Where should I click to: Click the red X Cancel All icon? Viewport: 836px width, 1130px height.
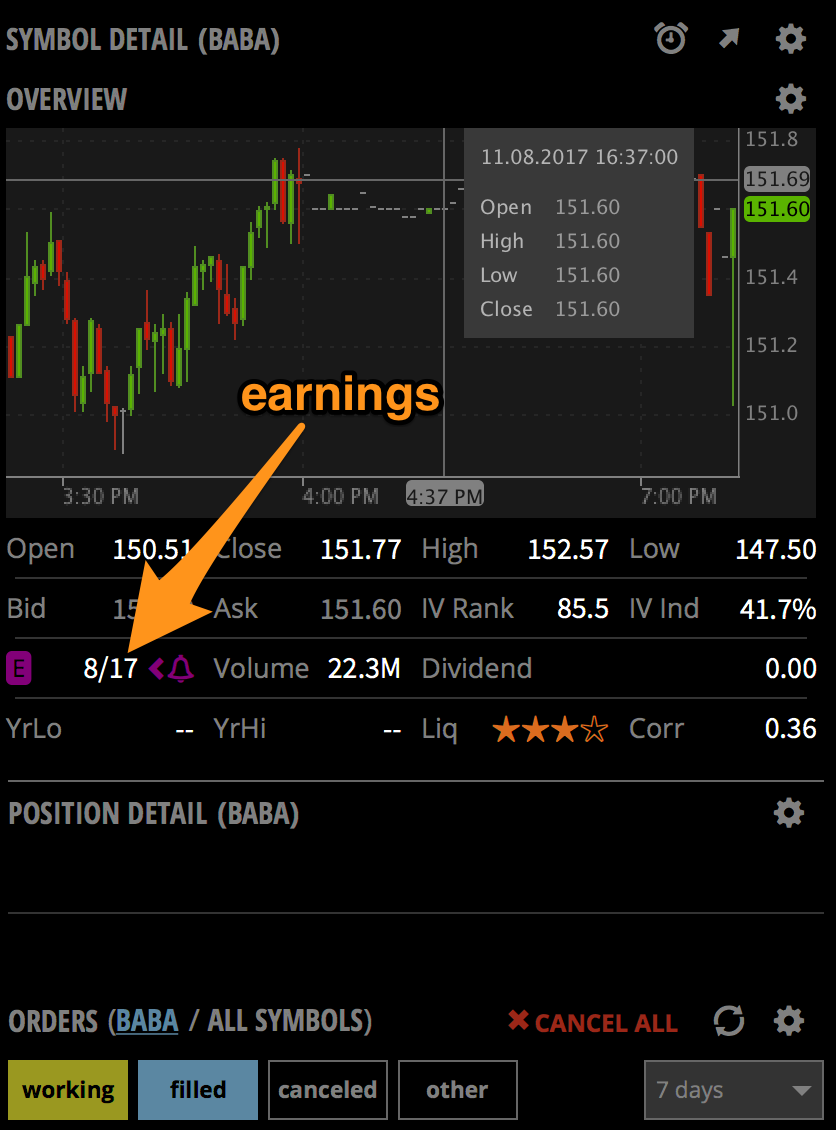coord(518,1023)
